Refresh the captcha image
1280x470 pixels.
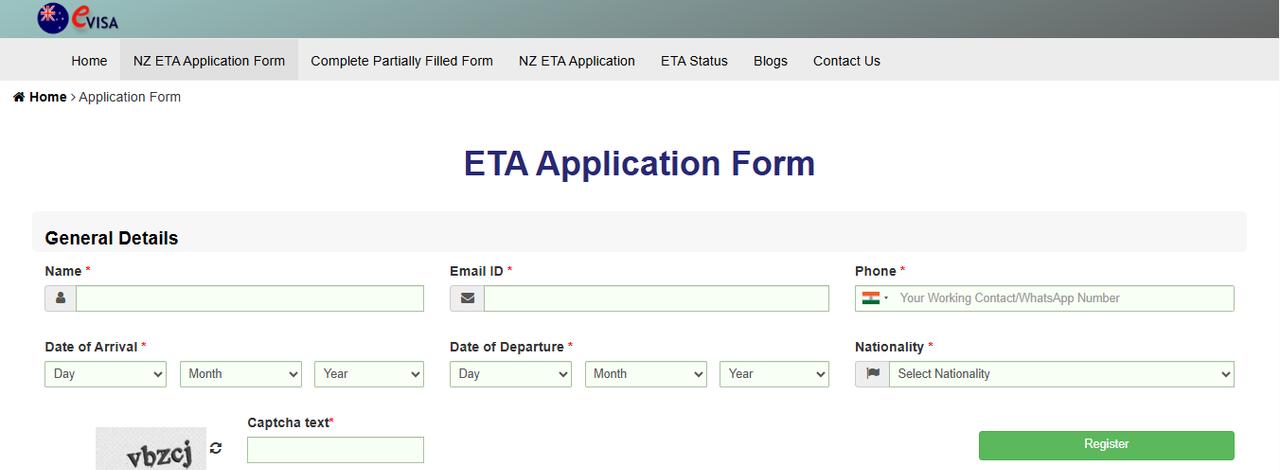click(x=216, y=449)
